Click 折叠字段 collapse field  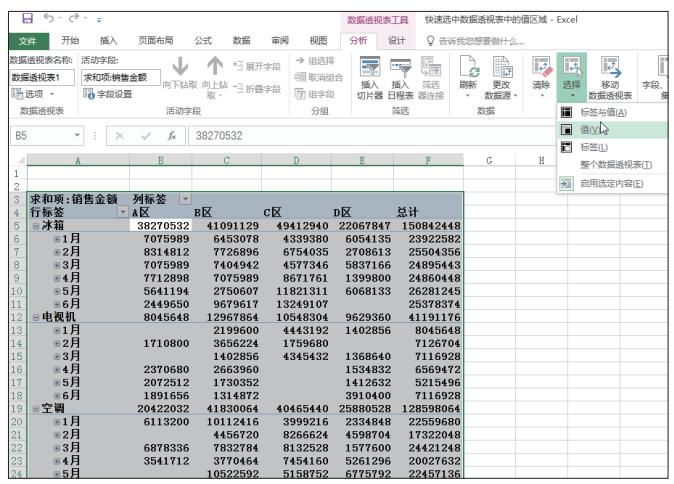tap(257, 89)
